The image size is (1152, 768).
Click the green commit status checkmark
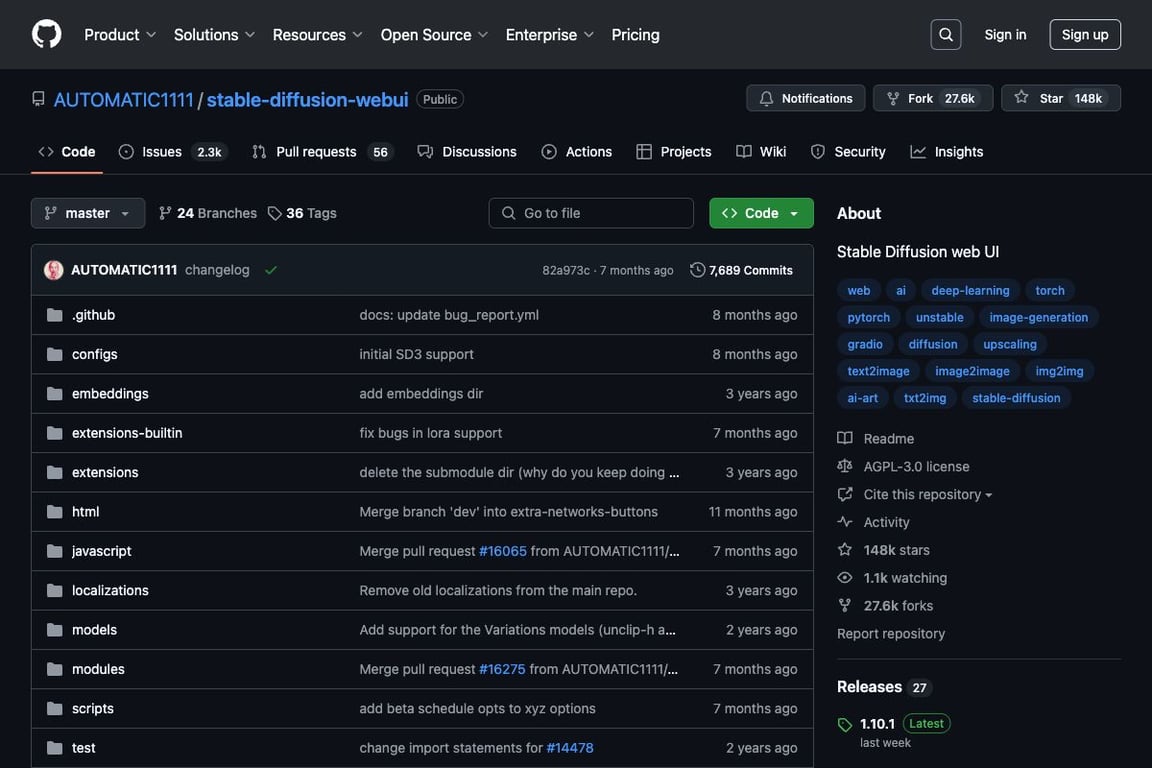click(x=271, y=270)
